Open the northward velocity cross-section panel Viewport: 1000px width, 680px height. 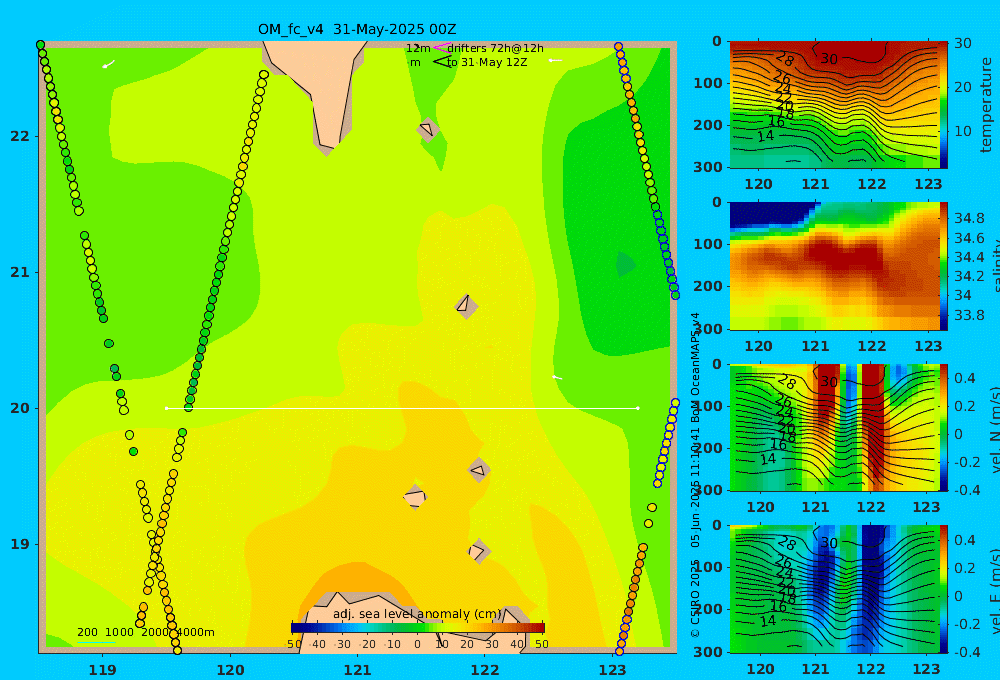click(x=835, y=428)
